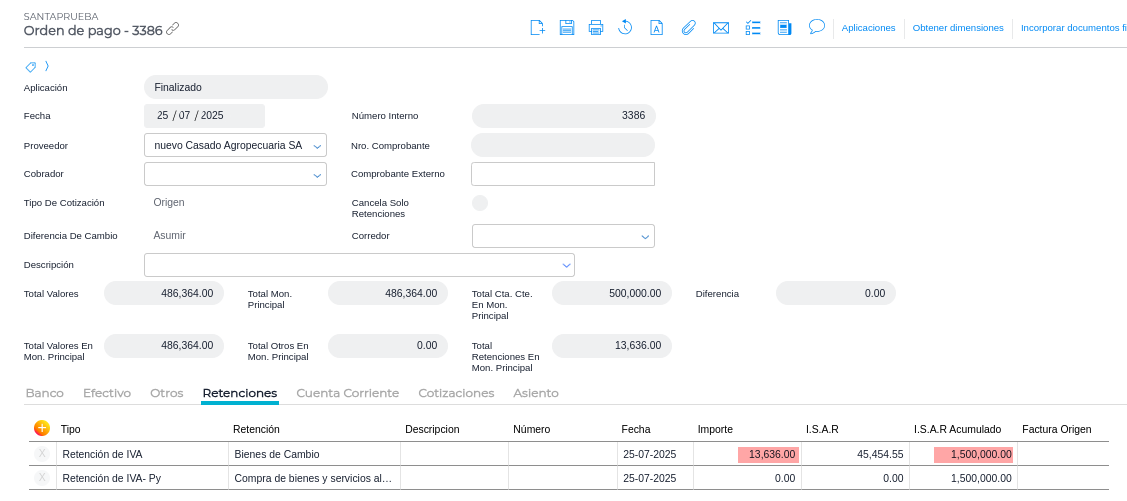1127x501 pixels.
Task: Switch to the Cuenta Corriente tab
Action: (x=347, y=393)
